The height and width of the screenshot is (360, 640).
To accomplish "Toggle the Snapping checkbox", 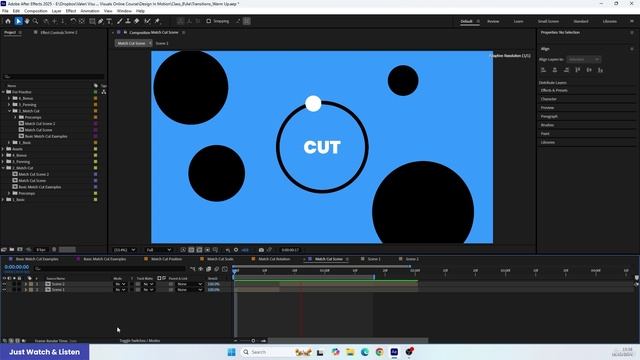I will 209,21.
